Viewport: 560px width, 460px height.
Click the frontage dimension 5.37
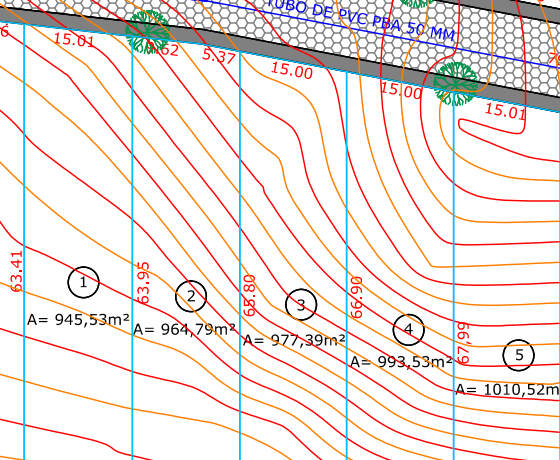click(219, 56)
